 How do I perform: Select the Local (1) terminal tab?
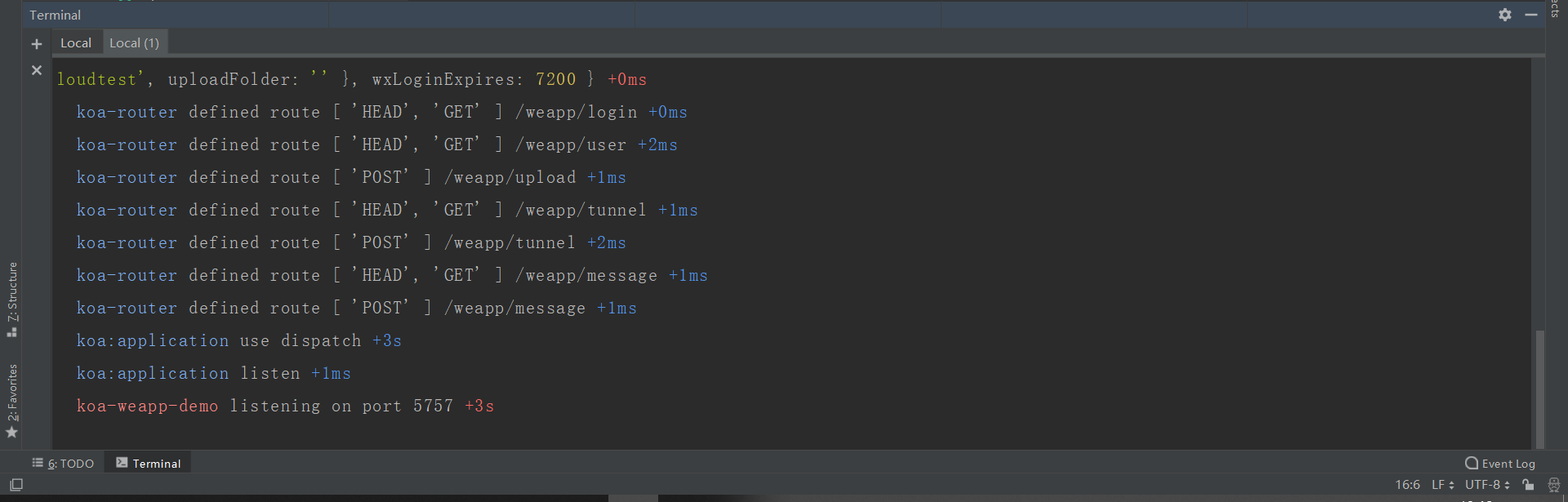tap(134, 43)
